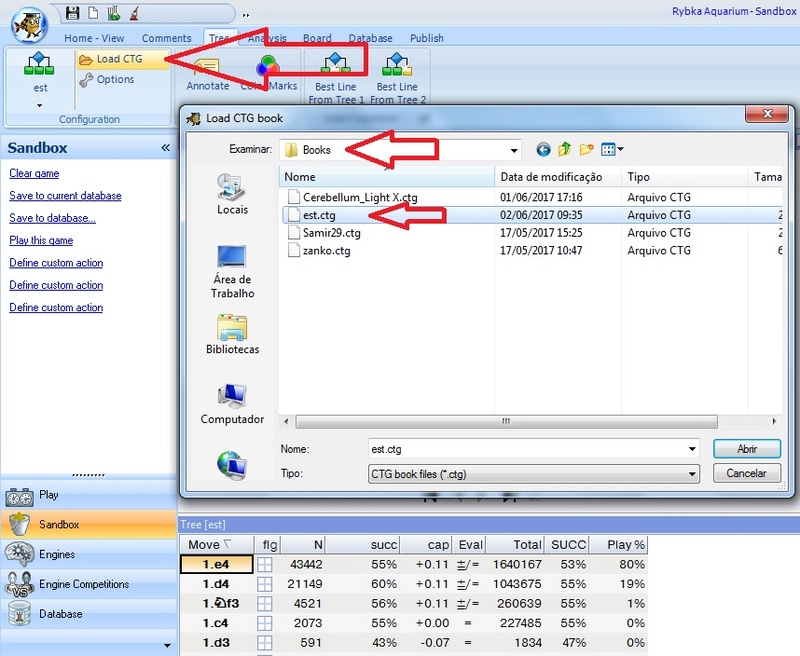800x656 pixels.
Task: Open the Locais places shortcut
Action: 232,194
